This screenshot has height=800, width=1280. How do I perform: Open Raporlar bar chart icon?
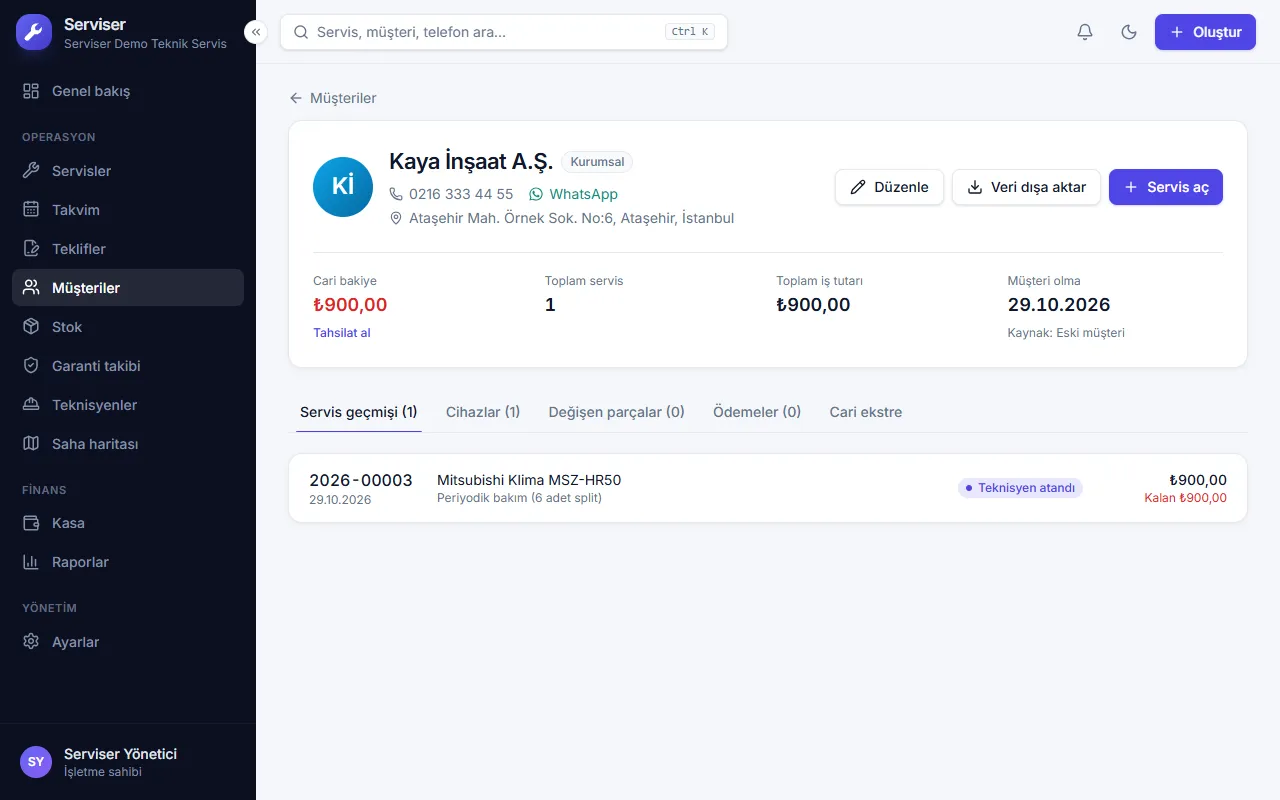(x=31, y=562)
